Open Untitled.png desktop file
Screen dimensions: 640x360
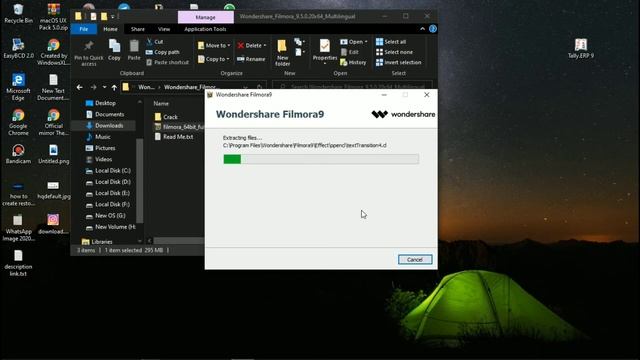click(53, 154)
